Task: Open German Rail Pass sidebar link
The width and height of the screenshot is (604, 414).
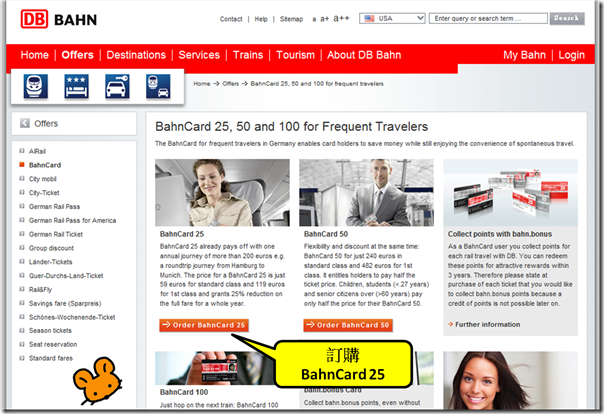Action: coord(54,207)
